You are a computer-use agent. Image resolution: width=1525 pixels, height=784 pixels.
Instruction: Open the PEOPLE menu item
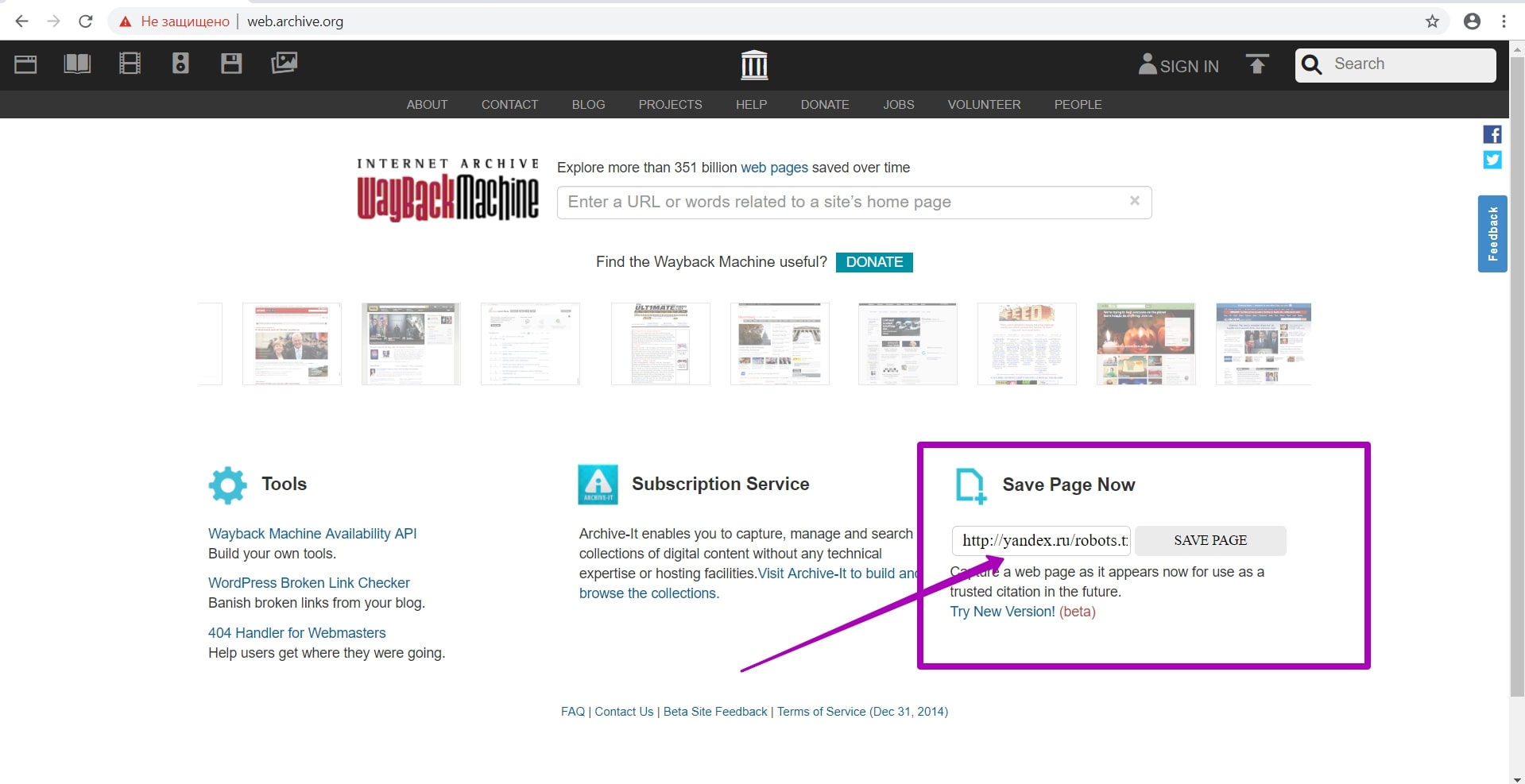(x=1078, y=105)
